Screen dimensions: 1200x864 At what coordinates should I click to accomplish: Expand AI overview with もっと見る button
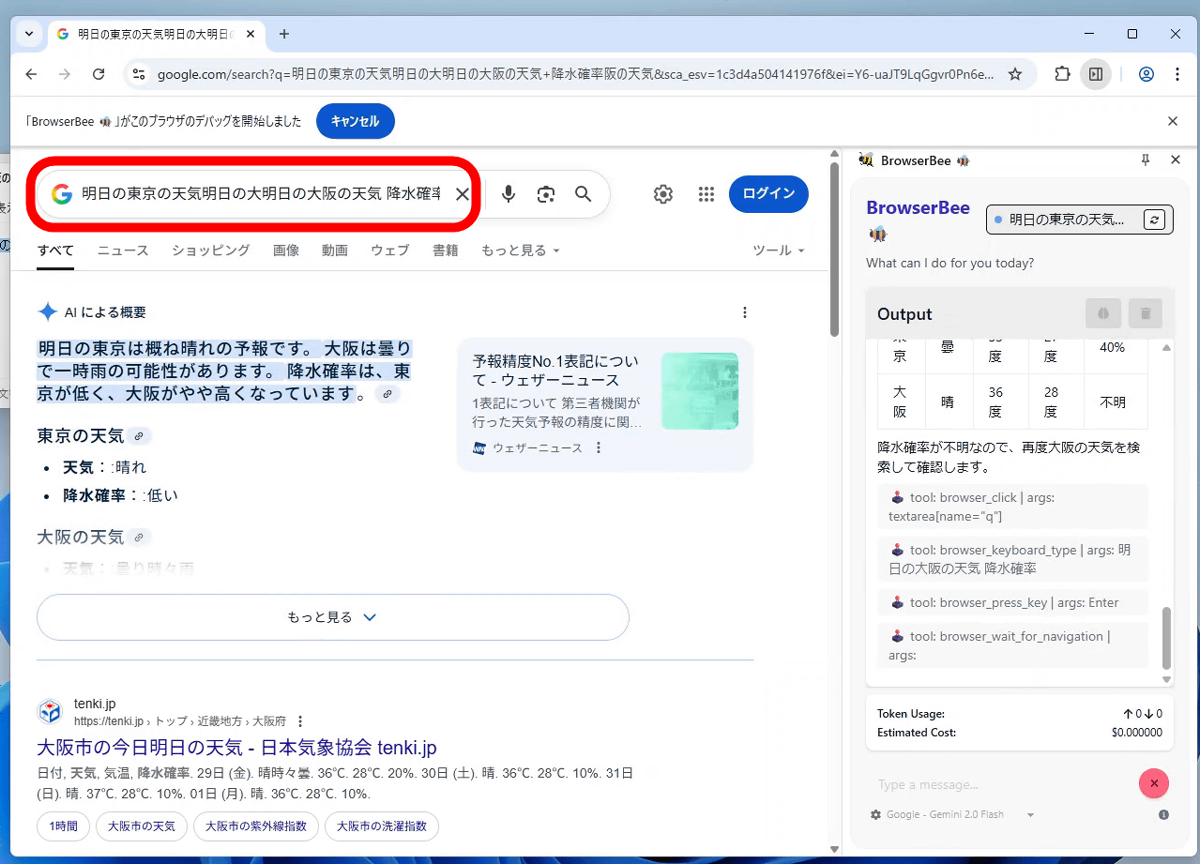click(x=332, y=617)
